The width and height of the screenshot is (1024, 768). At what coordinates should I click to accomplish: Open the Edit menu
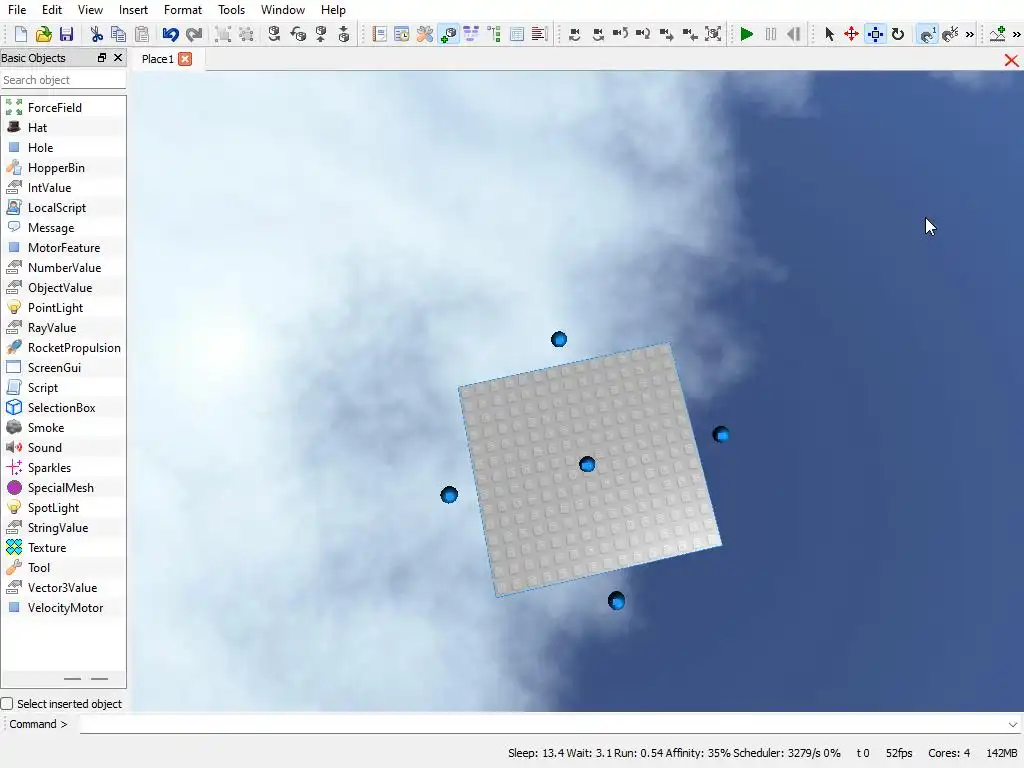[x=52, y=10]
